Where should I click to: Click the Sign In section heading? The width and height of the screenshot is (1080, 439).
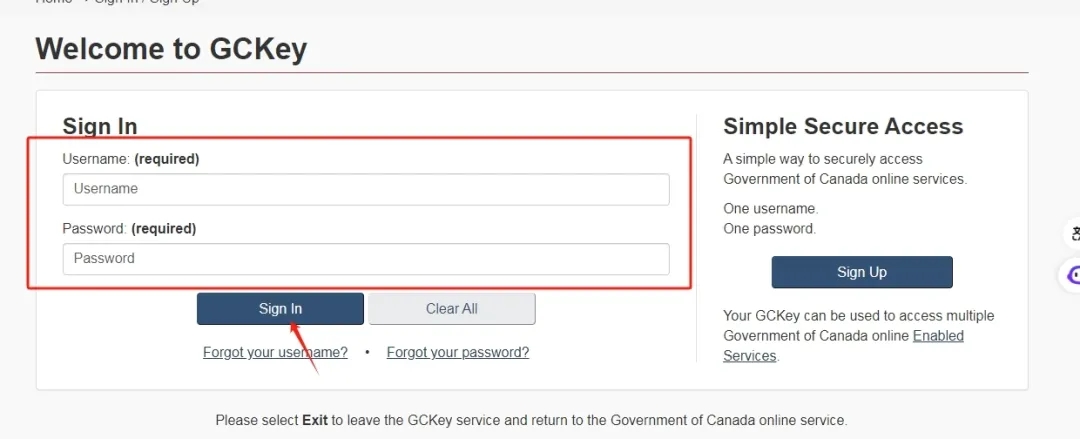[x=100, y=126]
